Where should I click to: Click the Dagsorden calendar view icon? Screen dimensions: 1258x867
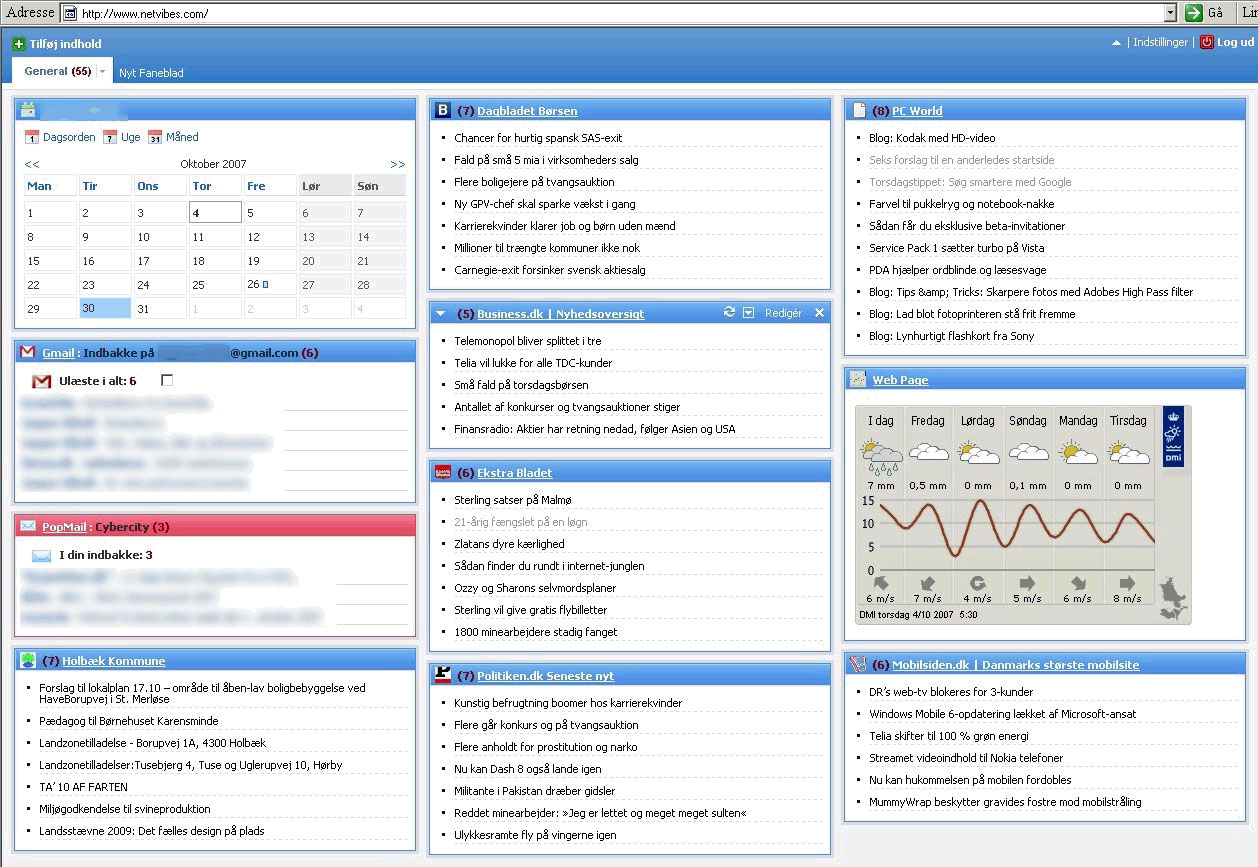tap(32, 138)
